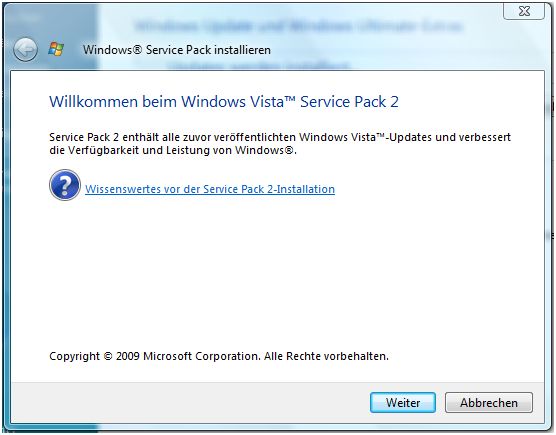Click the Windows flag logo icon
The image size is (556, 435).
(56, 49)
